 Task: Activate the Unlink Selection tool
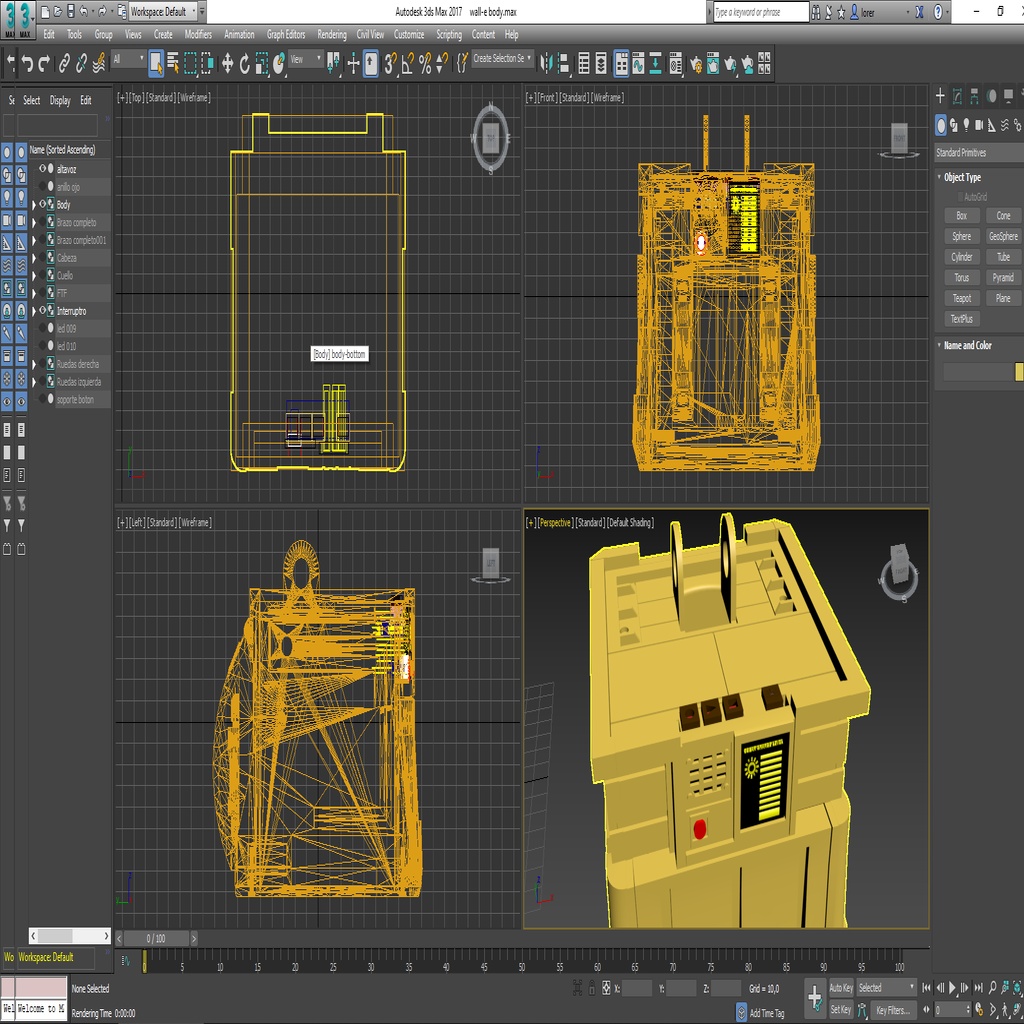point(82,63)
